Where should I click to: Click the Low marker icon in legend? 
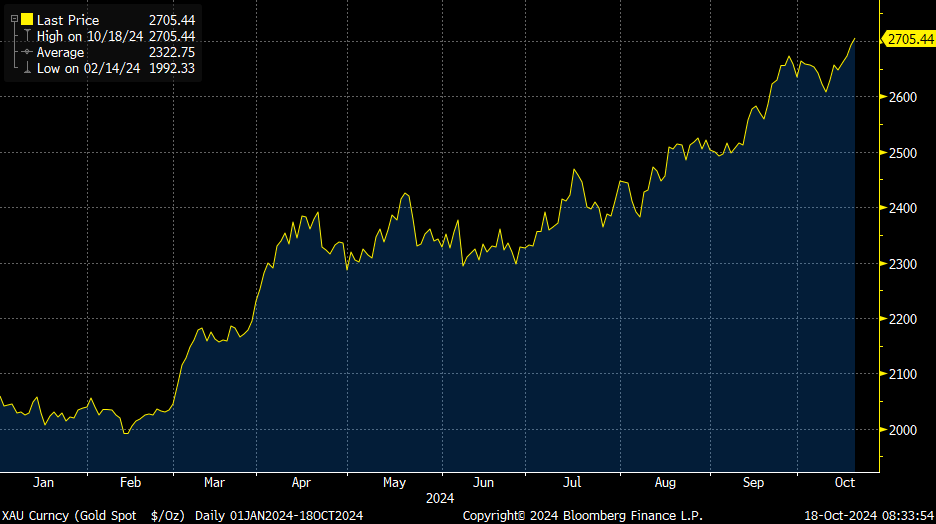click(x=26, y=68)
